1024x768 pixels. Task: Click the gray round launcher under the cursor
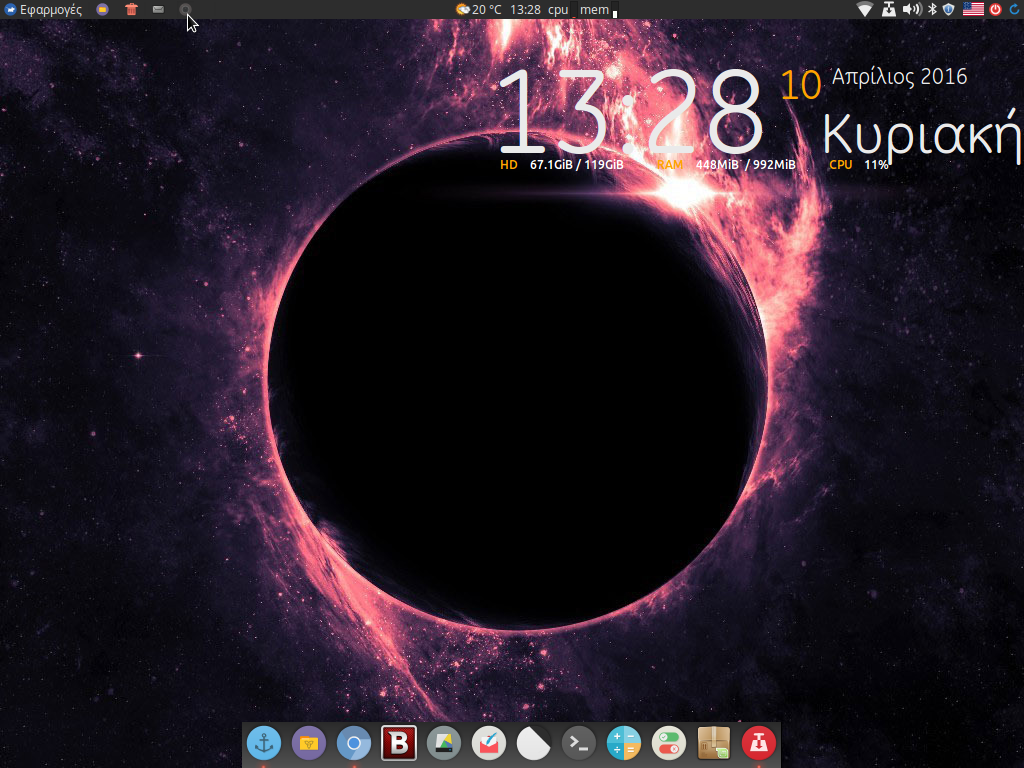[185, 9]
